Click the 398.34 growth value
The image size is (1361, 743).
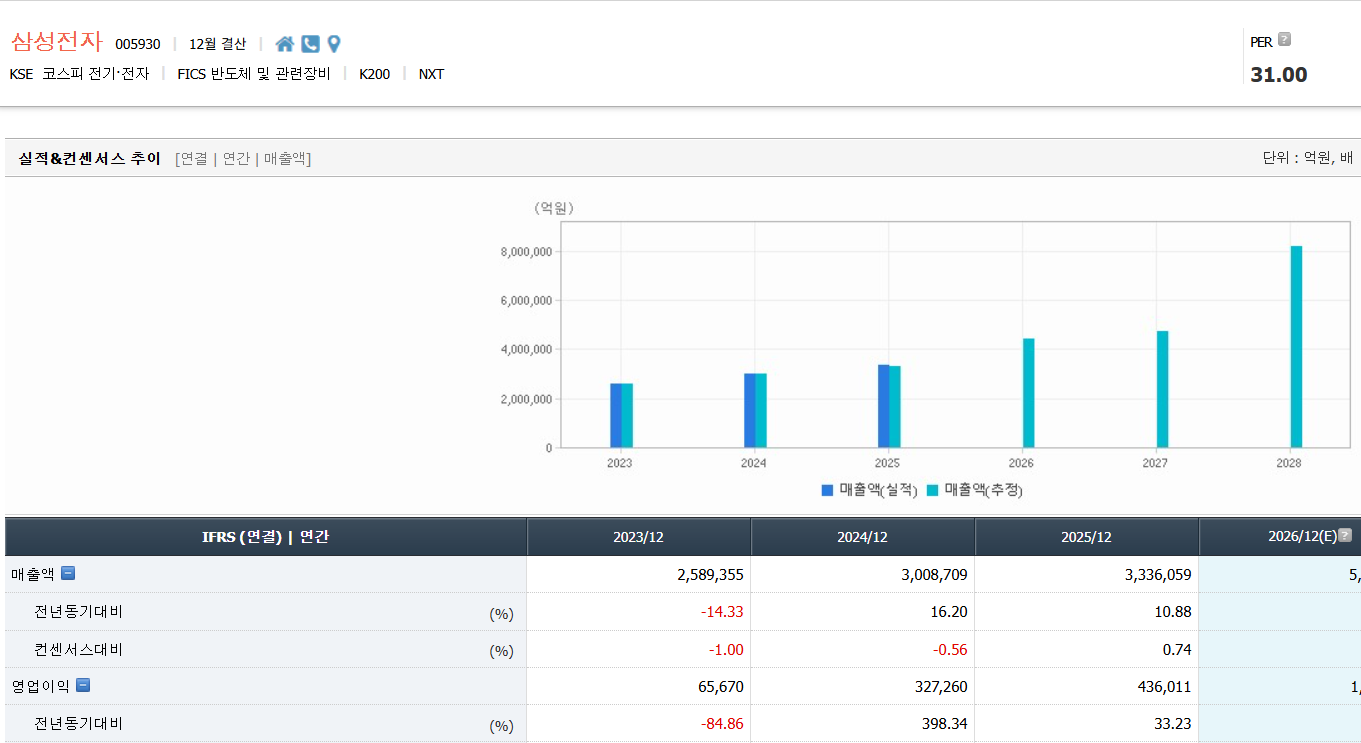point(945,724)
